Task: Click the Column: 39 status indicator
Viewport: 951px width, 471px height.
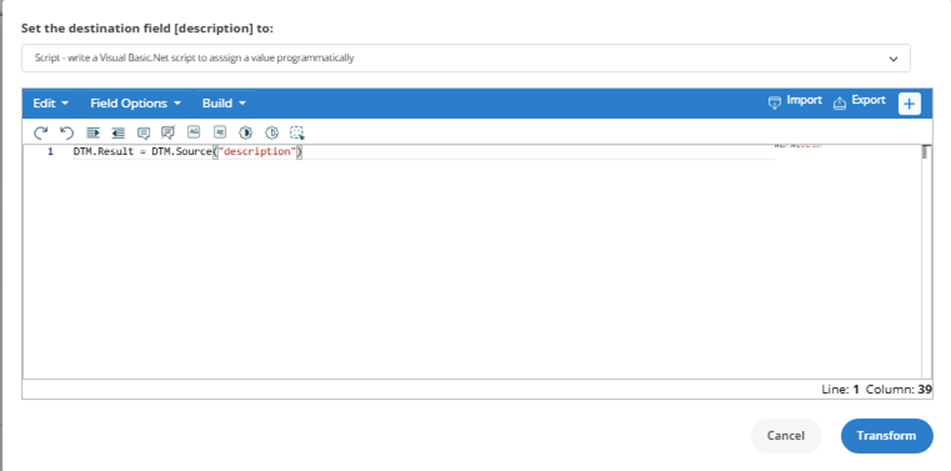Action: (x=899, y=390)
